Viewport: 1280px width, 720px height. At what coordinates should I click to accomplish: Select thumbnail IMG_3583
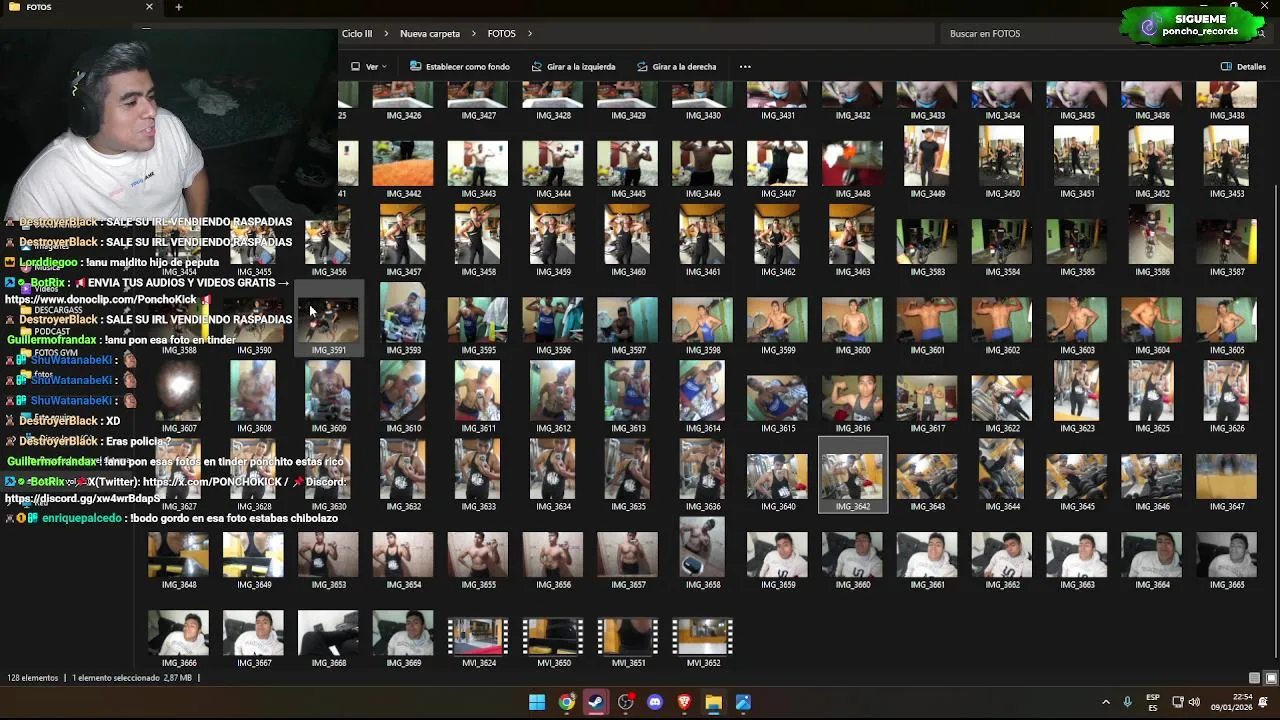927,242
